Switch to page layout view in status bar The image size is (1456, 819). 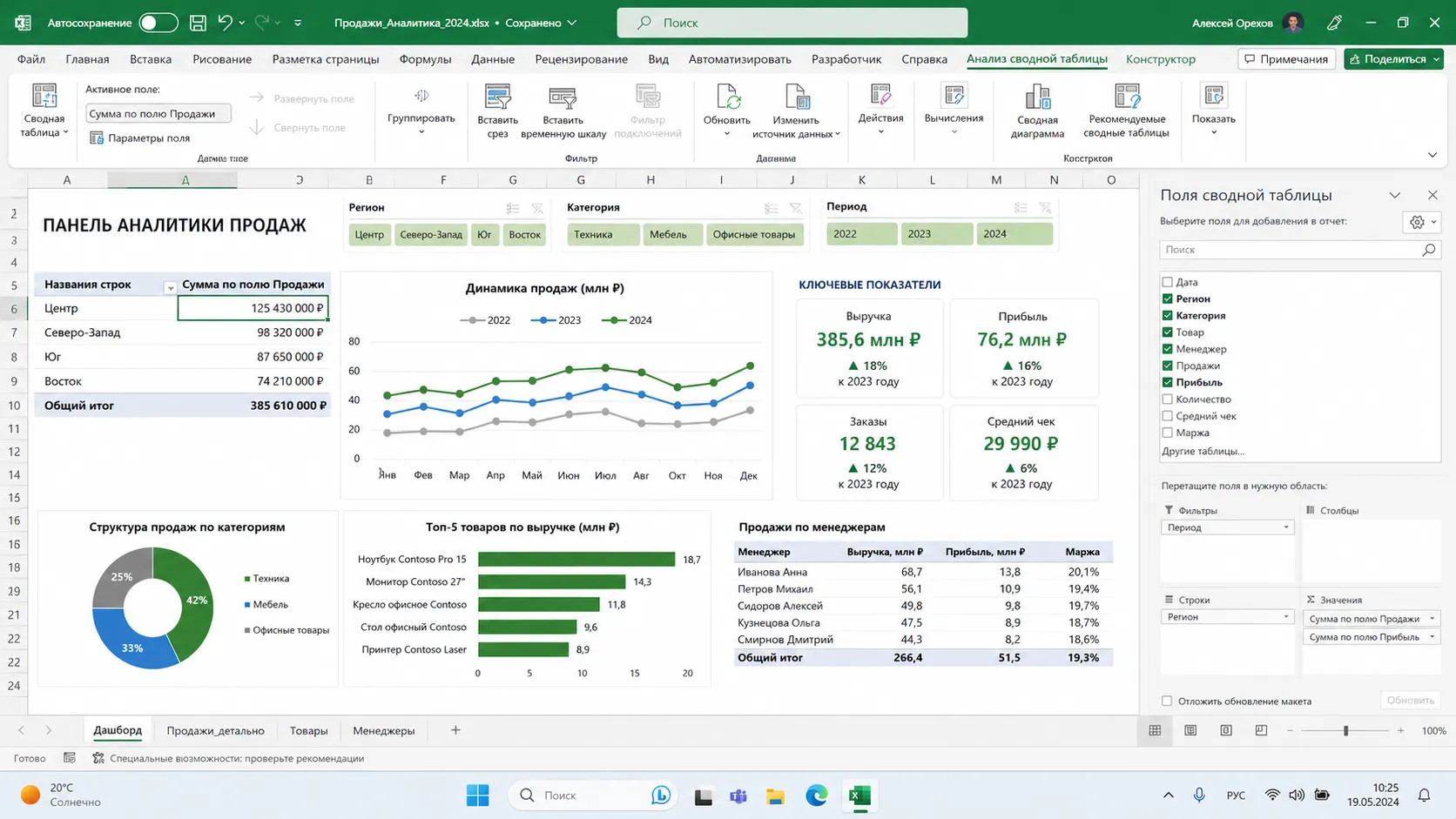[x=1190, y=730]
